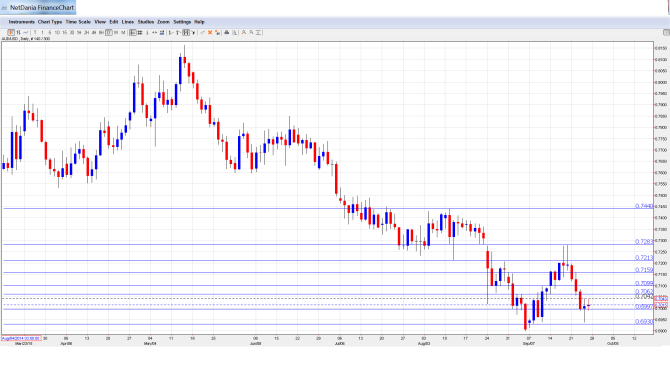The image size is (670, 377).
Task: Click the orange zoom-in A icon
Action: [x=244, y=32]
